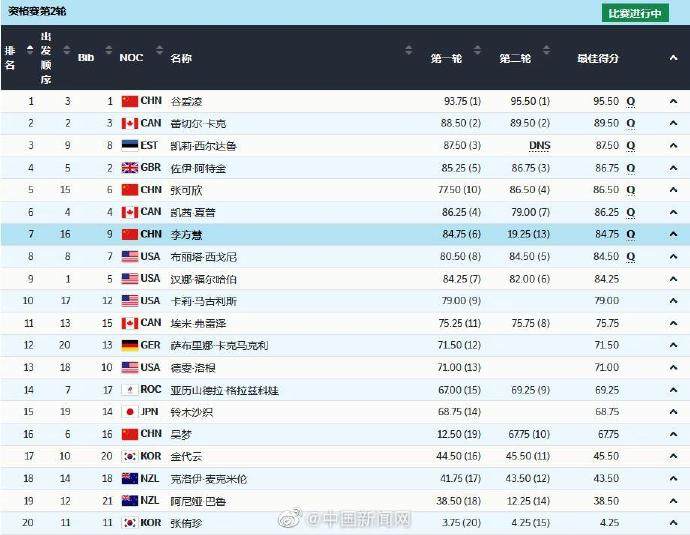Click the Canada flag beside 蕾切尔·卡克

[x=129, y=123]
